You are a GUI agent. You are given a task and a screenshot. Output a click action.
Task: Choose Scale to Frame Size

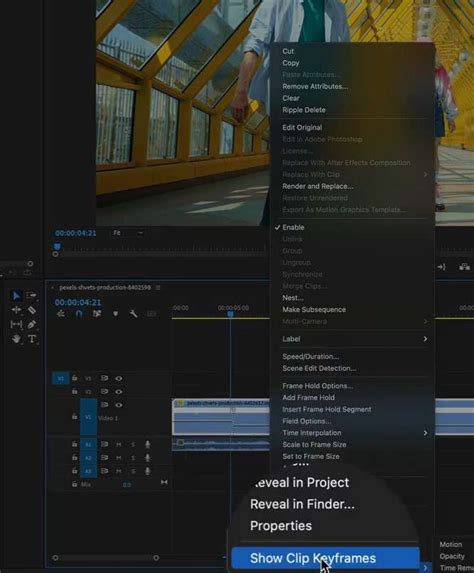314,444
